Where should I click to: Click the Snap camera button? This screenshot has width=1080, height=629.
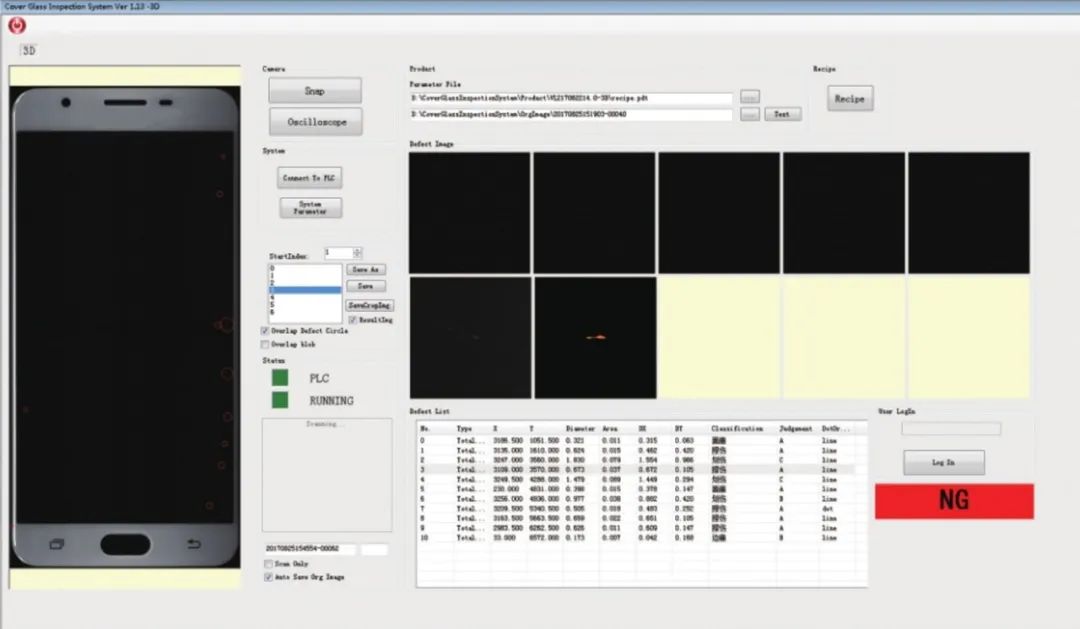(x=315, y=91)
